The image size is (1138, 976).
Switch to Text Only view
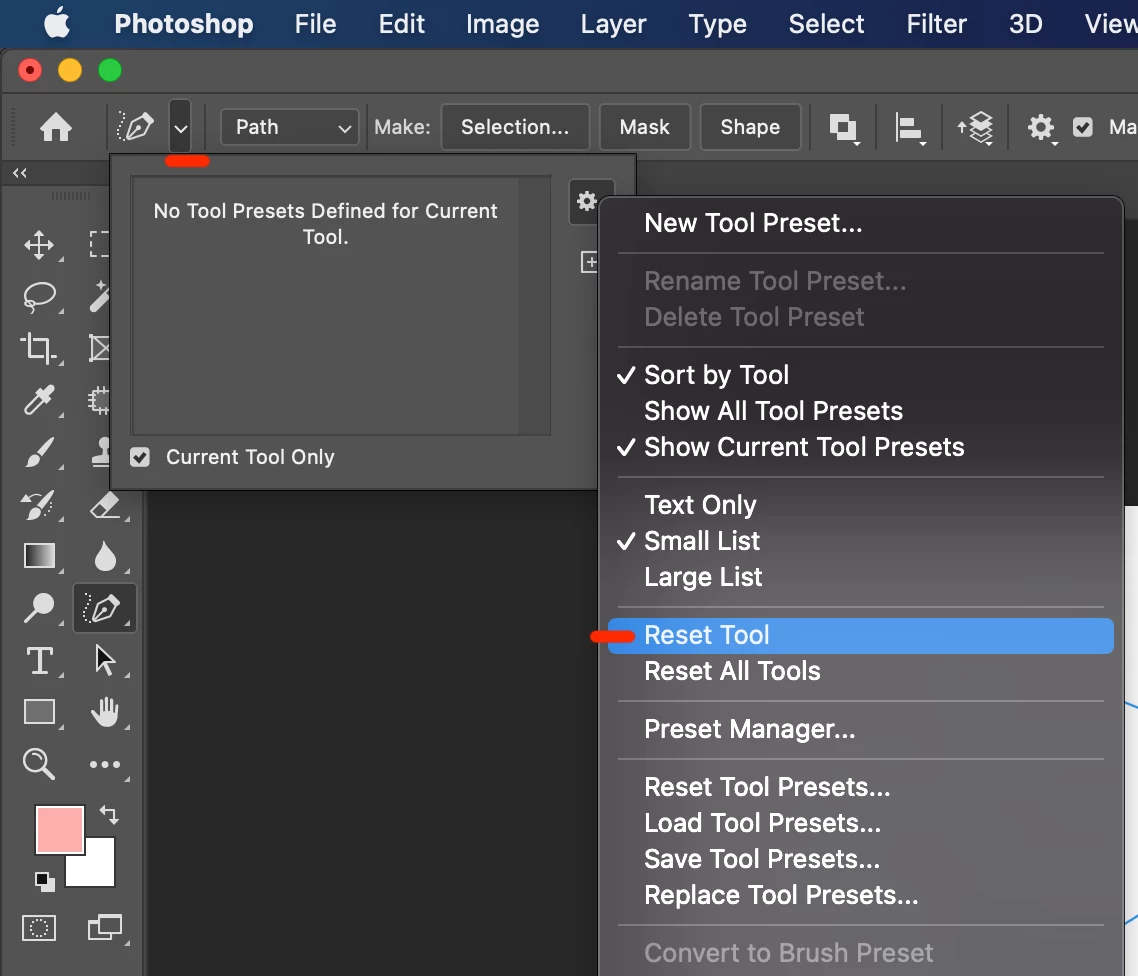(860, 505)
